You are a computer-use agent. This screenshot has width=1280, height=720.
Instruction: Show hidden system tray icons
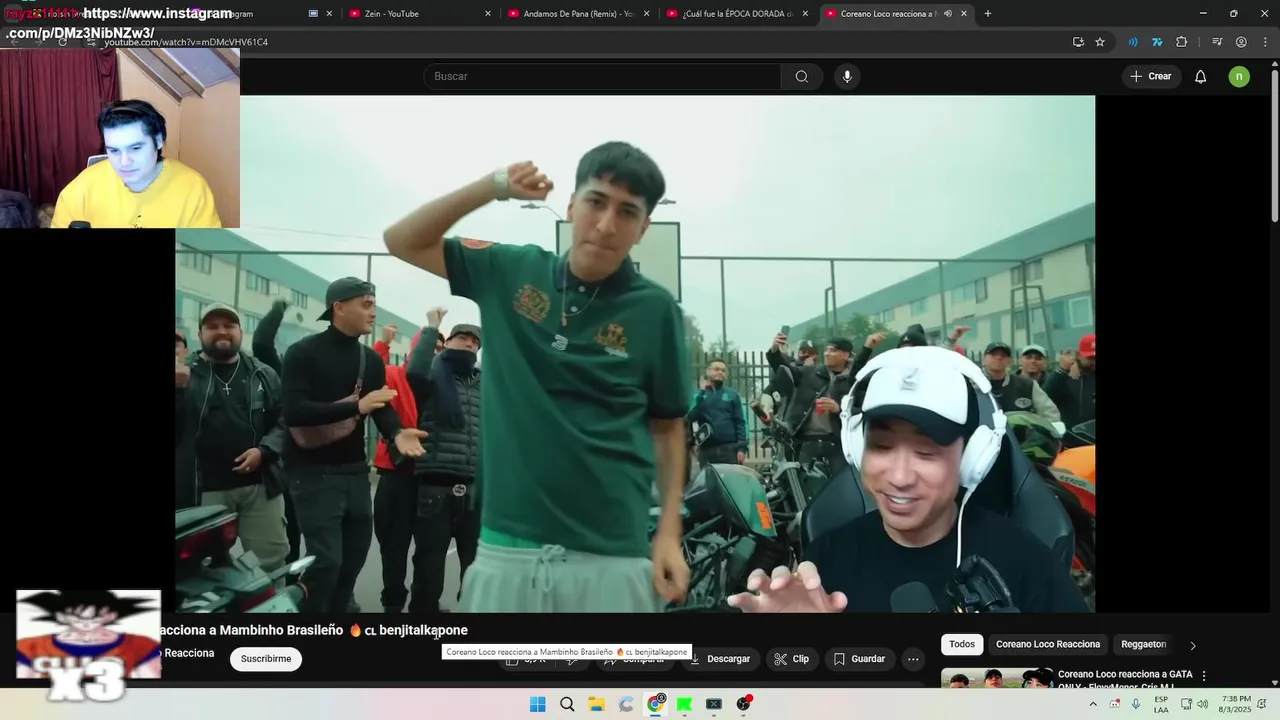[x=1092, y=704]
